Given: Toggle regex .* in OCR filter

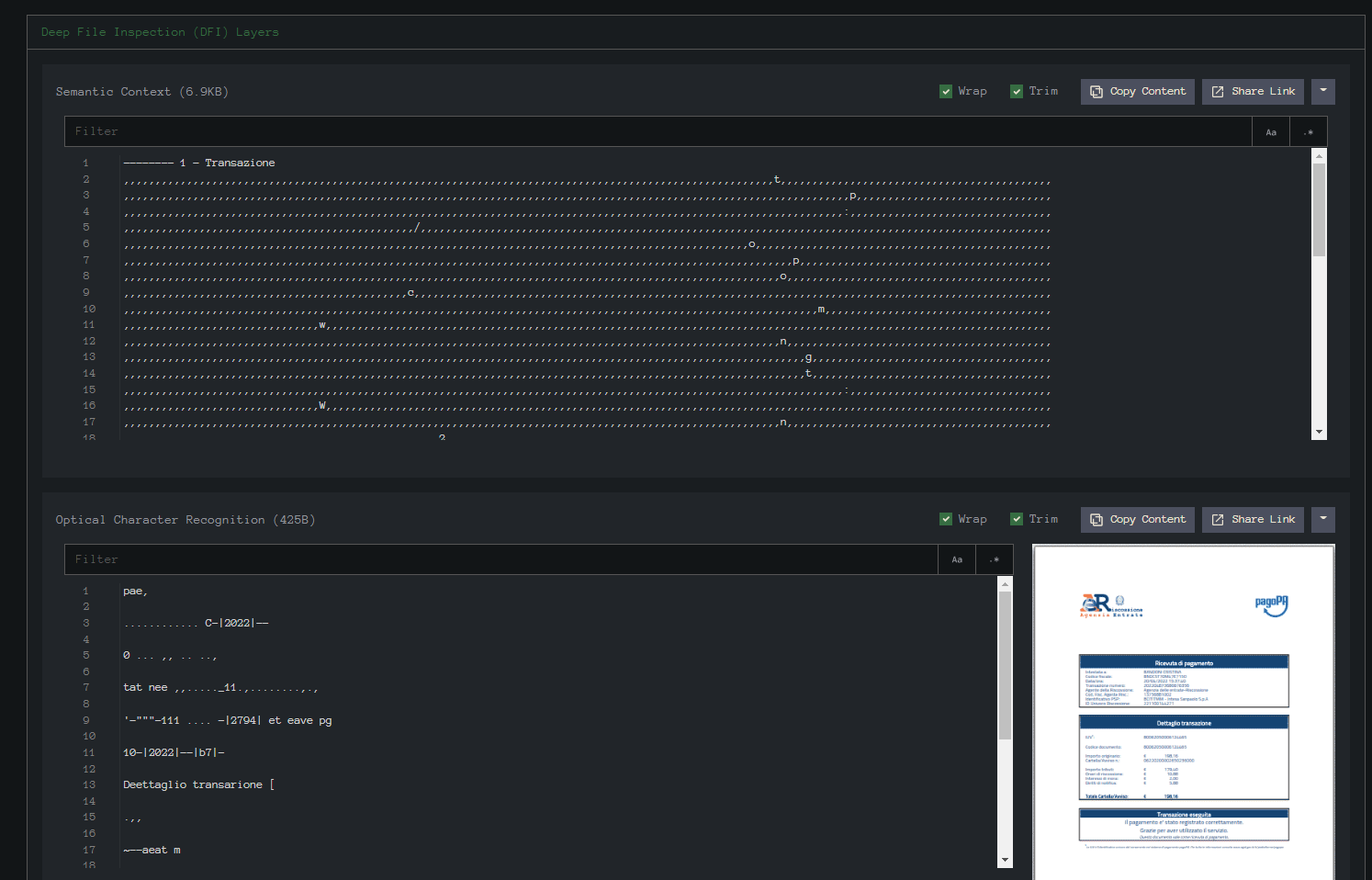Looking at the screenshot, I should coord(995,559).
